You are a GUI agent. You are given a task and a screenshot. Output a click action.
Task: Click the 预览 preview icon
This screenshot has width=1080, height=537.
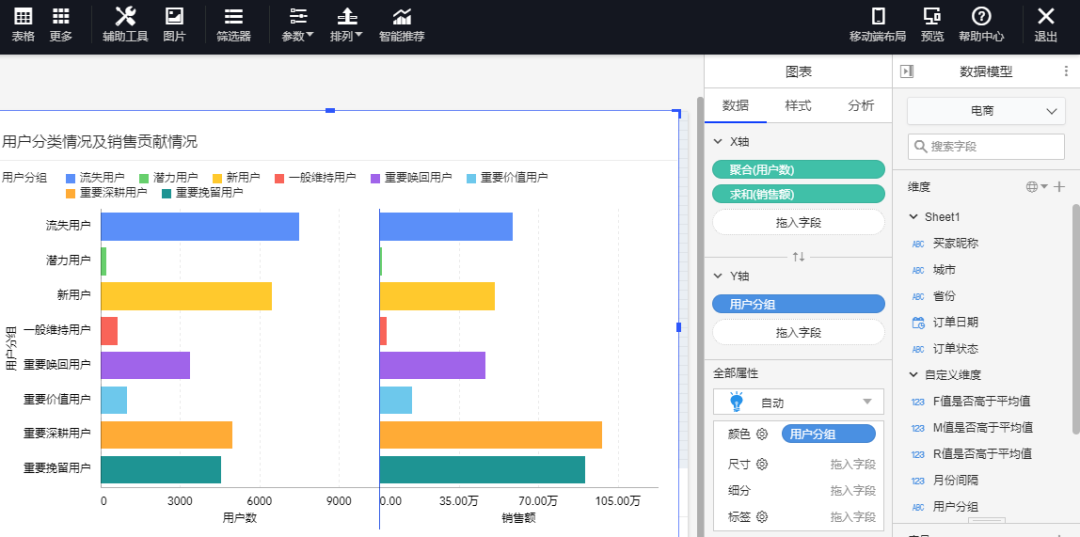point(932,24)
